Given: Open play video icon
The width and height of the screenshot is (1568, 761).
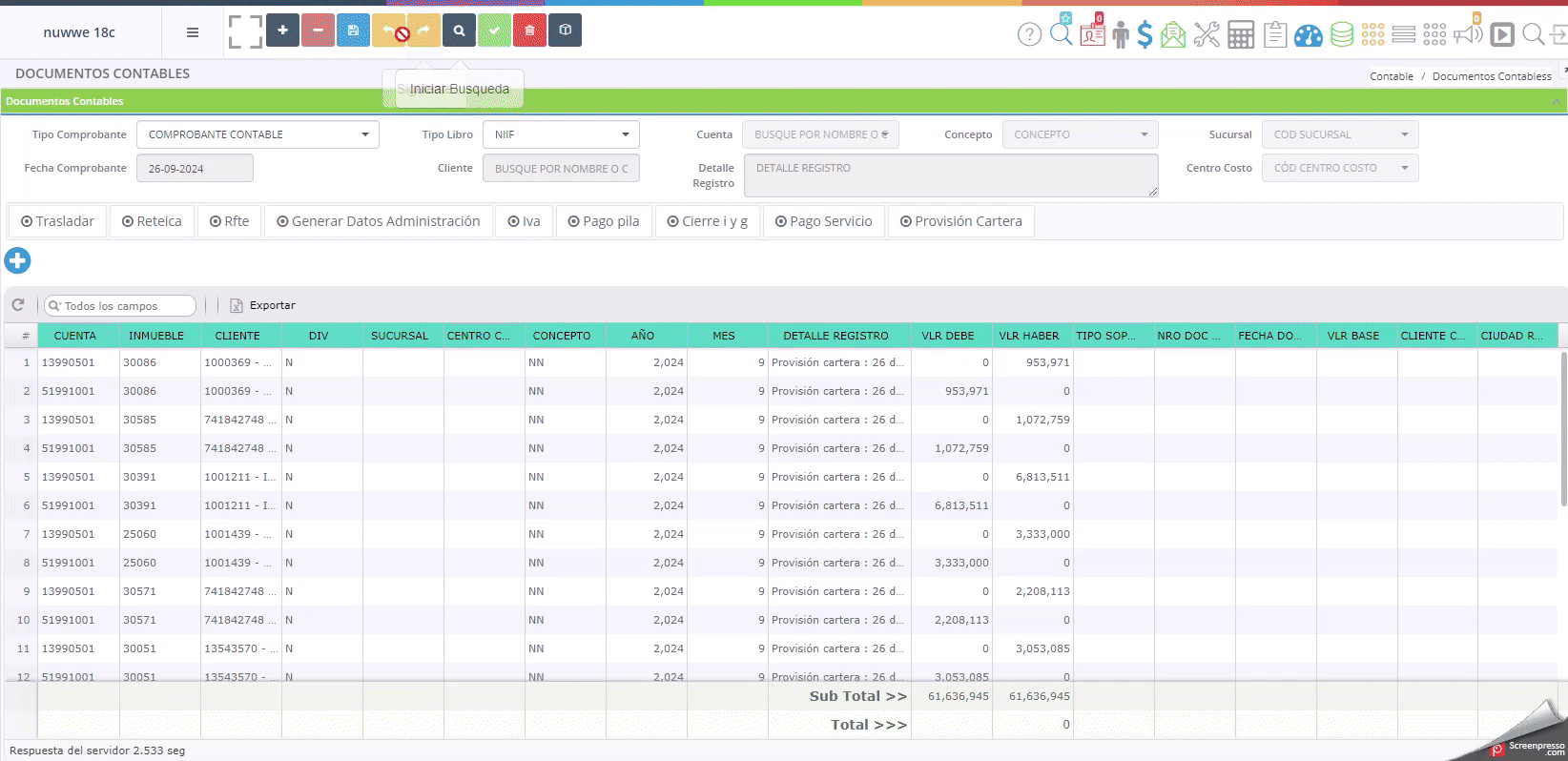Looking at the screenshot, I should click(x=1502, y=35).
